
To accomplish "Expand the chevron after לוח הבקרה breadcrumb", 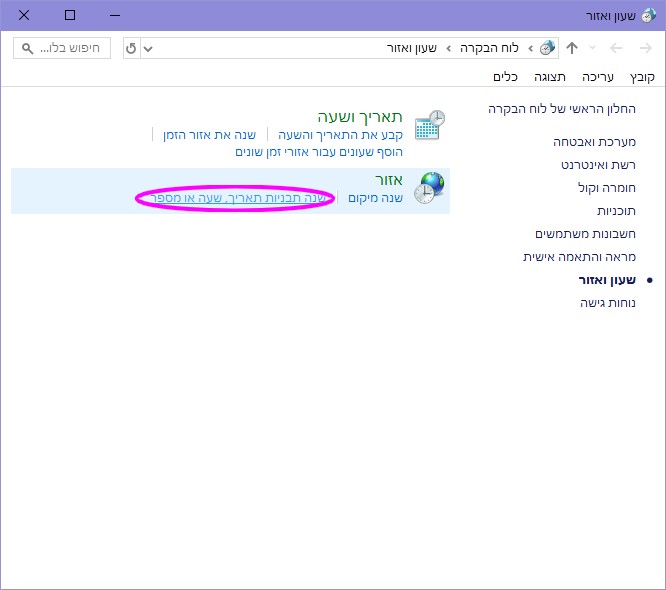I will click(449, 48).
